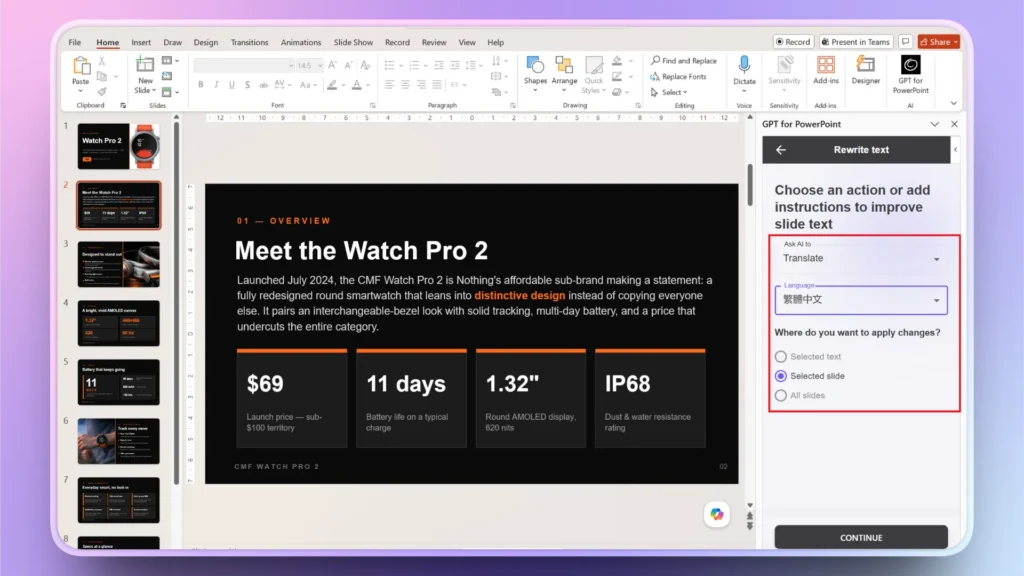The image size is (1024, 576).
Task: Switch to the Animations tab
Action: [x=301, y=42]
